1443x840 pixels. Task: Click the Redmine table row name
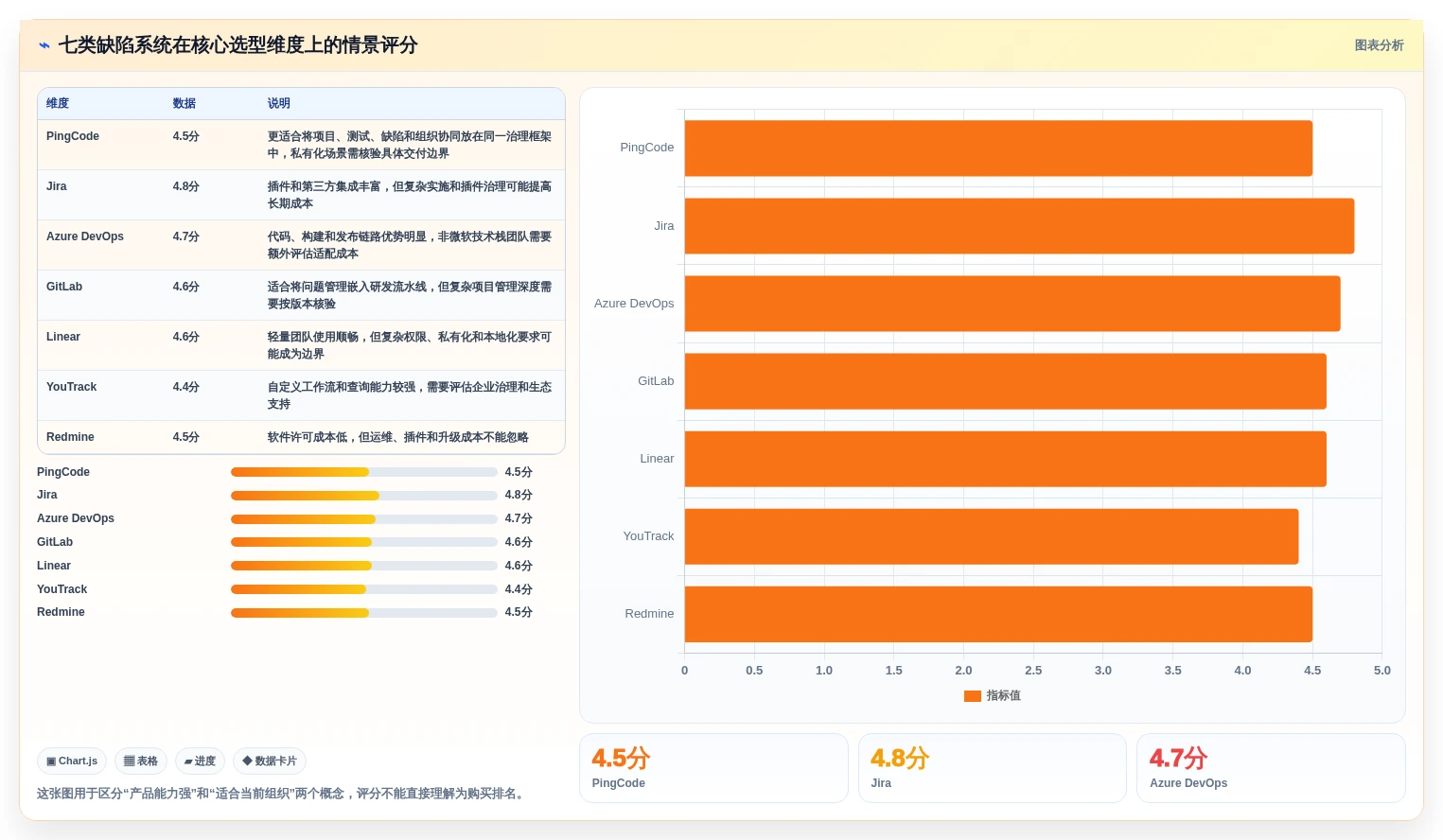70,437
